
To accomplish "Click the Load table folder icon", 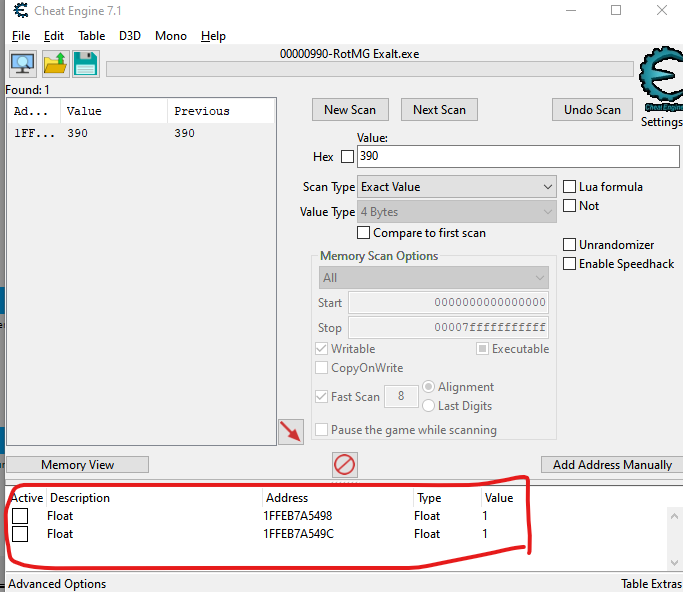I will click(54, 64).
